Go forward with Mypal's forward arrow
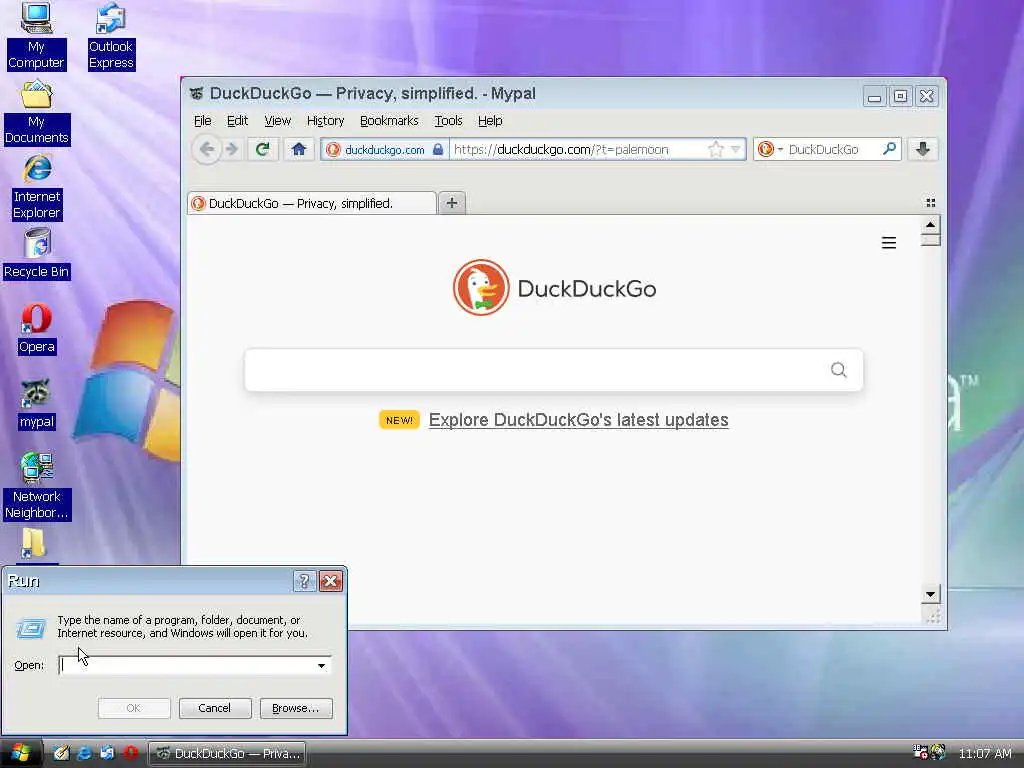 click(x=232, y=150)
